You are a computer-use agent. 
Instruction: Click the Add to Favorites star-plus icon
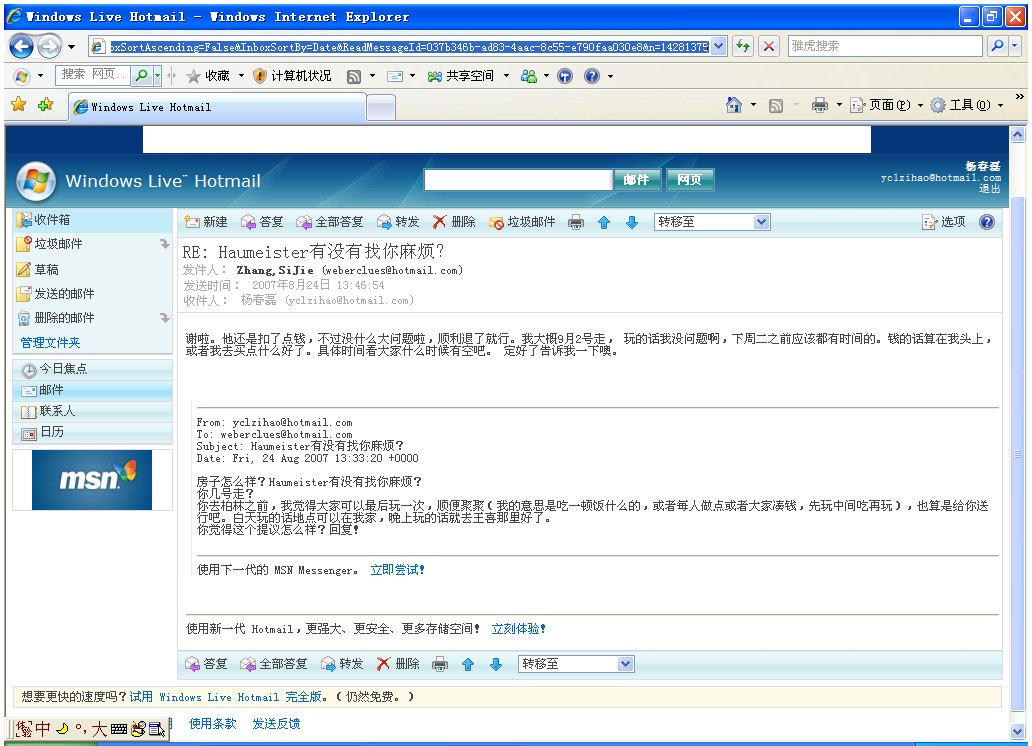pyautogui.click(x=45, y=105)
